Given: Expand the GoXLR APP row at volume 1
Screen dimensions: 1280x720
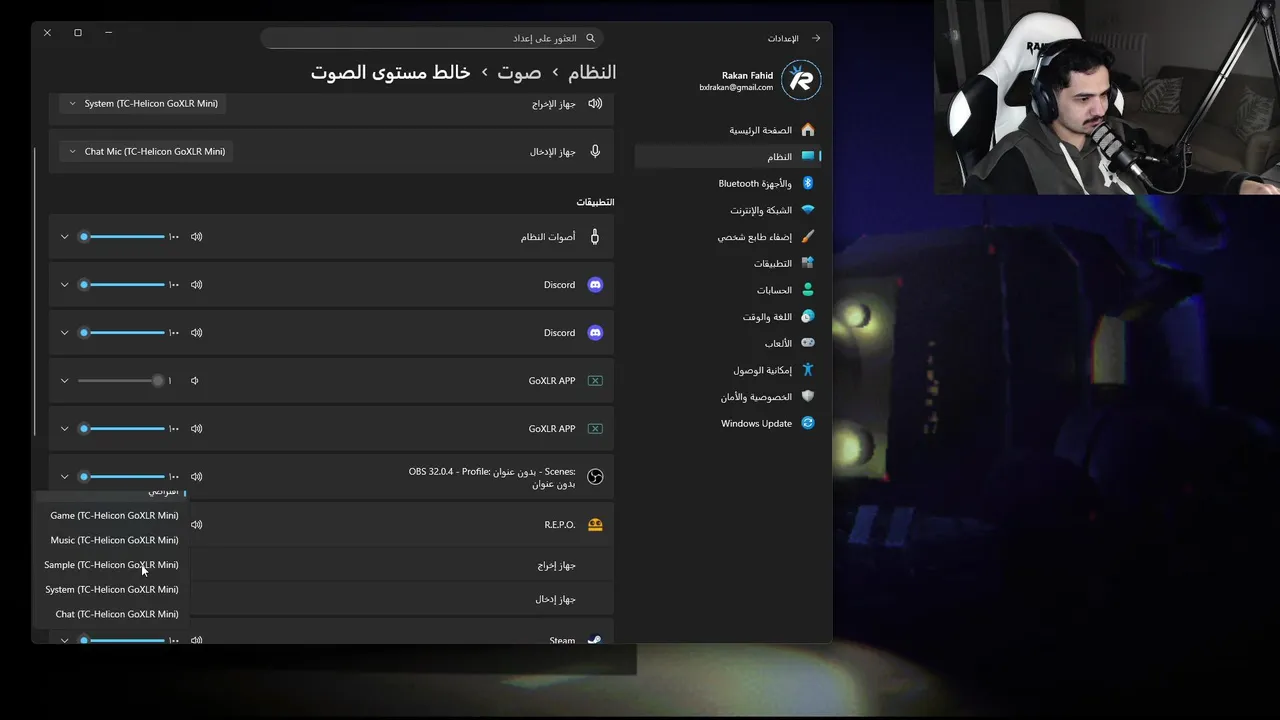Looking at the screenshot, I should 64,381.
